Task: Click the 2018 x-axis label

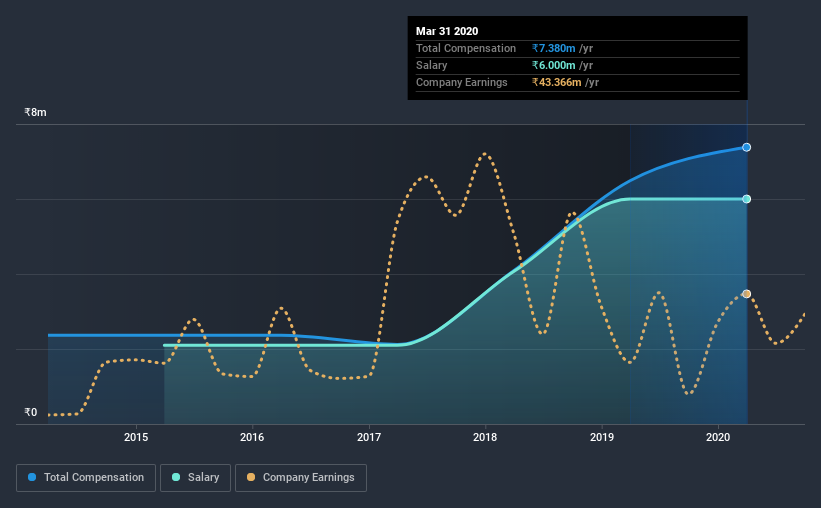Action: [485, 437]
